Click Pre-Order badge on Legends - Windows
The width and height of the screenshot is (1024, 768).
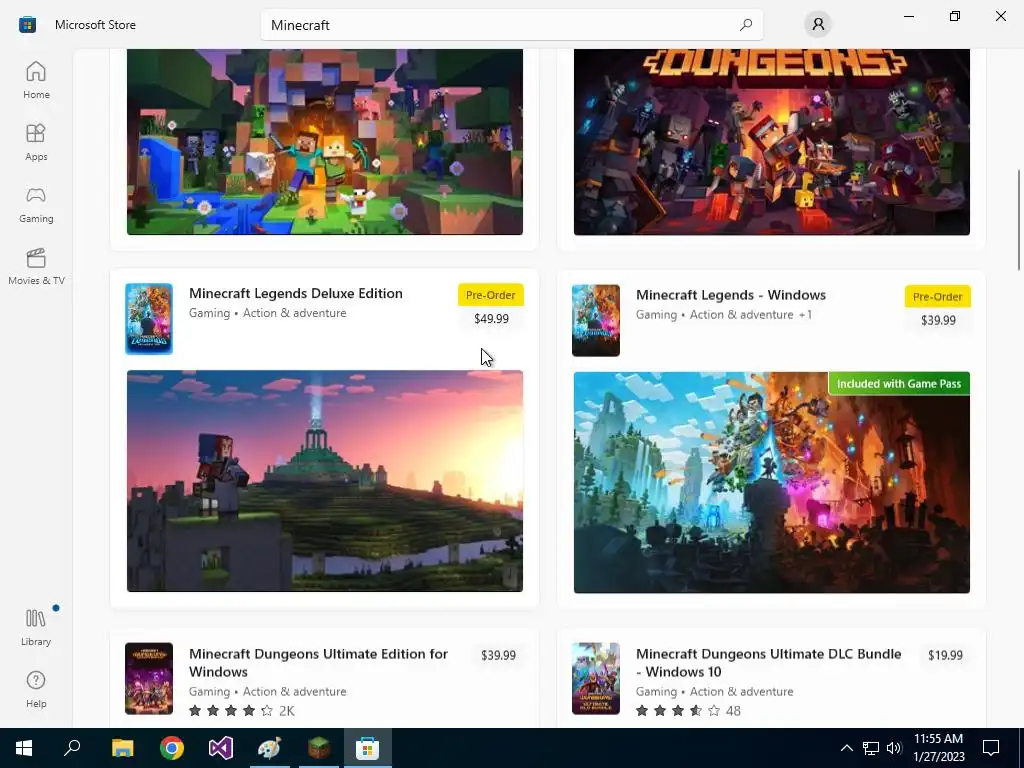[x=937, y=296]
